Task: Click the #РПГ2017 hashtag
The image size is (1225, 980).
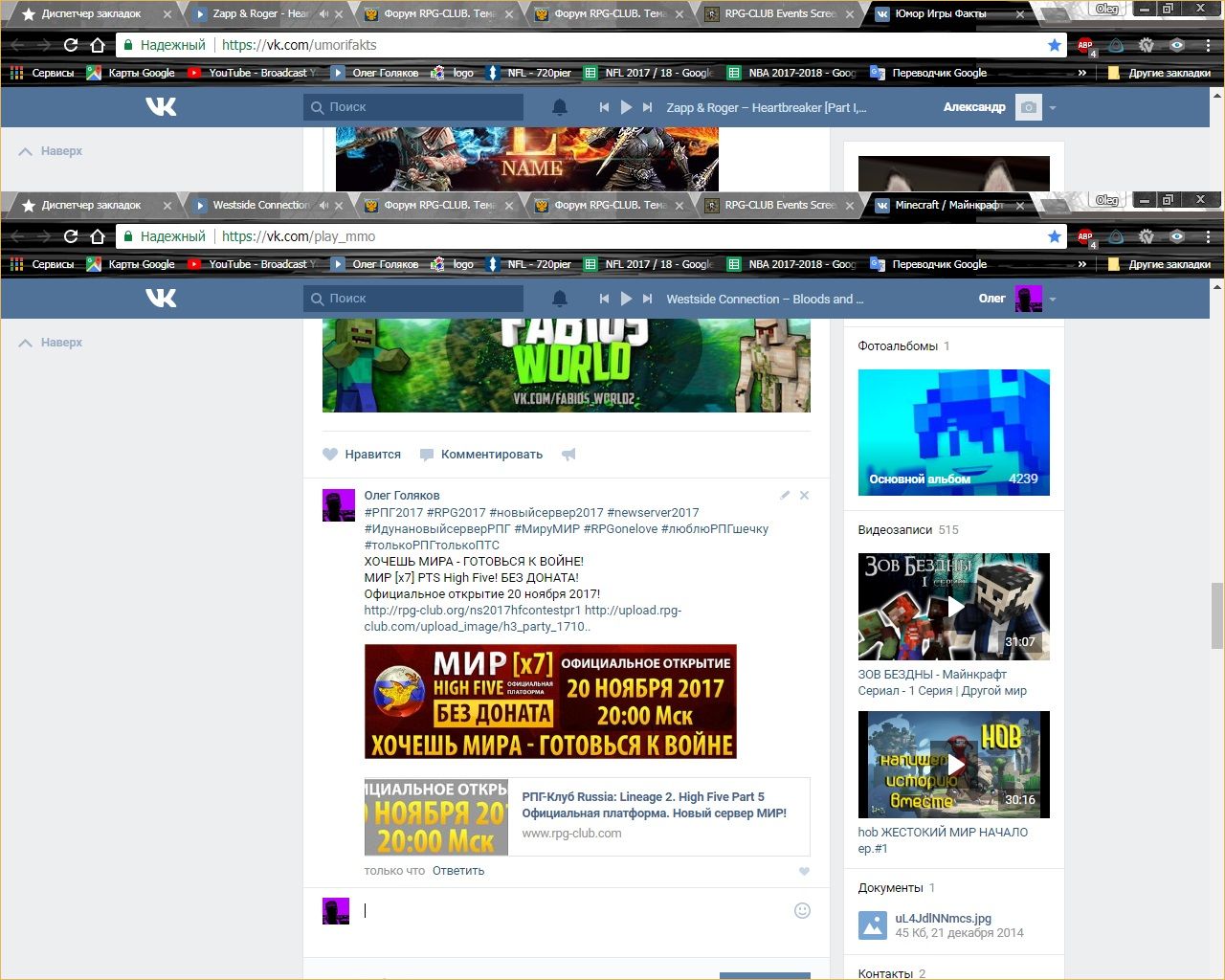Action: pyautogui.click(x=393, y=512)
